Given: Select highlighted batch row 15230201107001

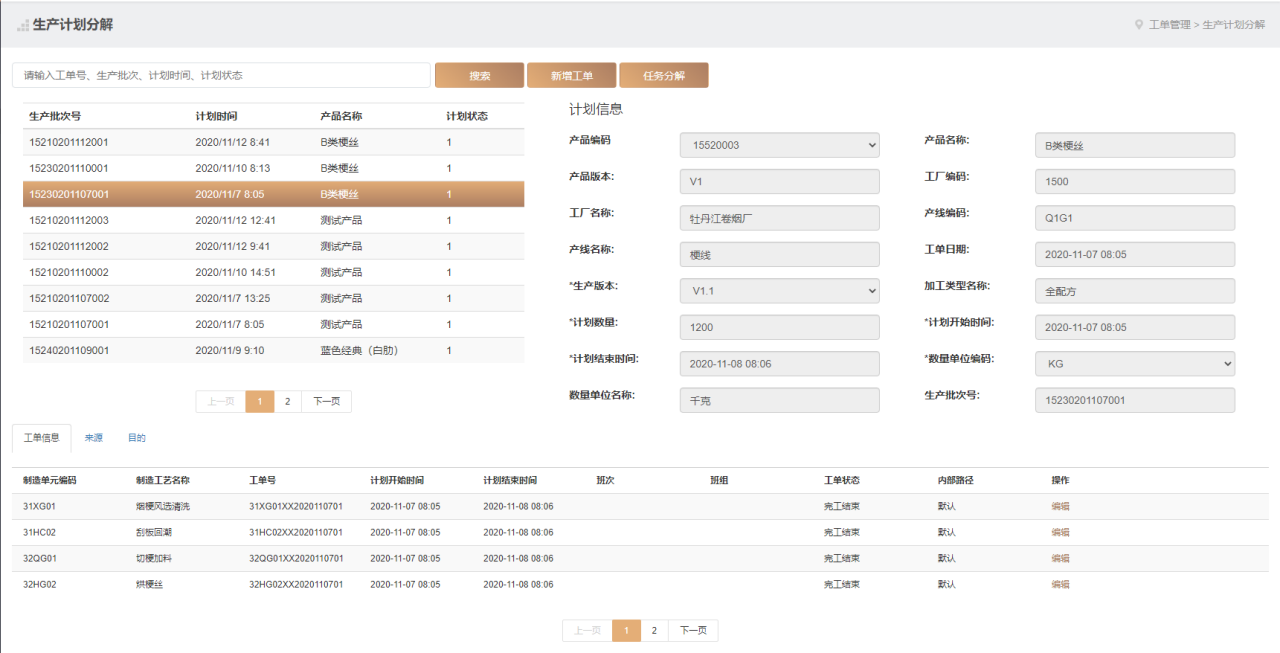Looking at the screenshot, I should (273, 194).
